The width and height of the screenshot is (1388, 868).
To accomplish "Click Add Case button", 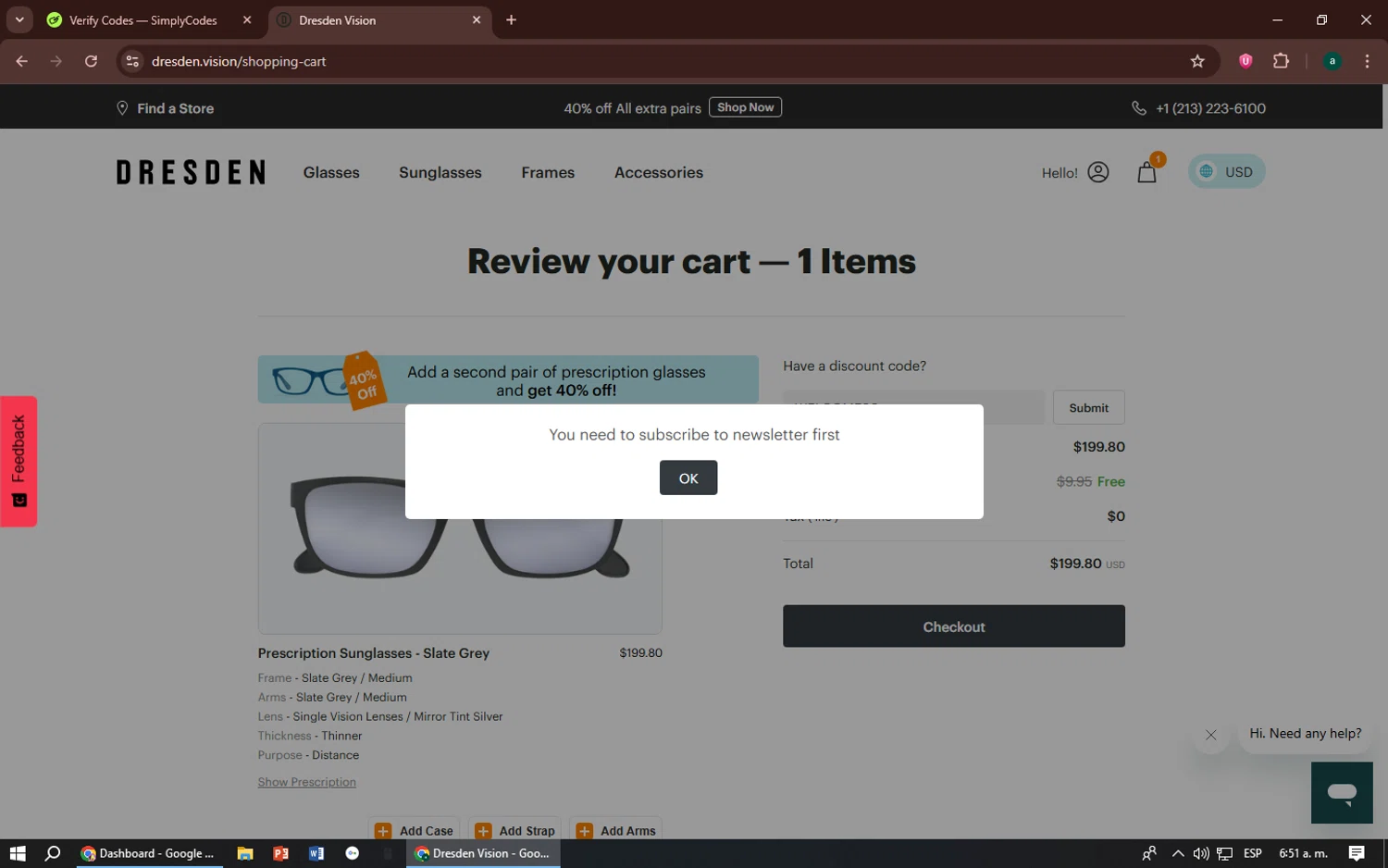I will click(x=415, y=830).
